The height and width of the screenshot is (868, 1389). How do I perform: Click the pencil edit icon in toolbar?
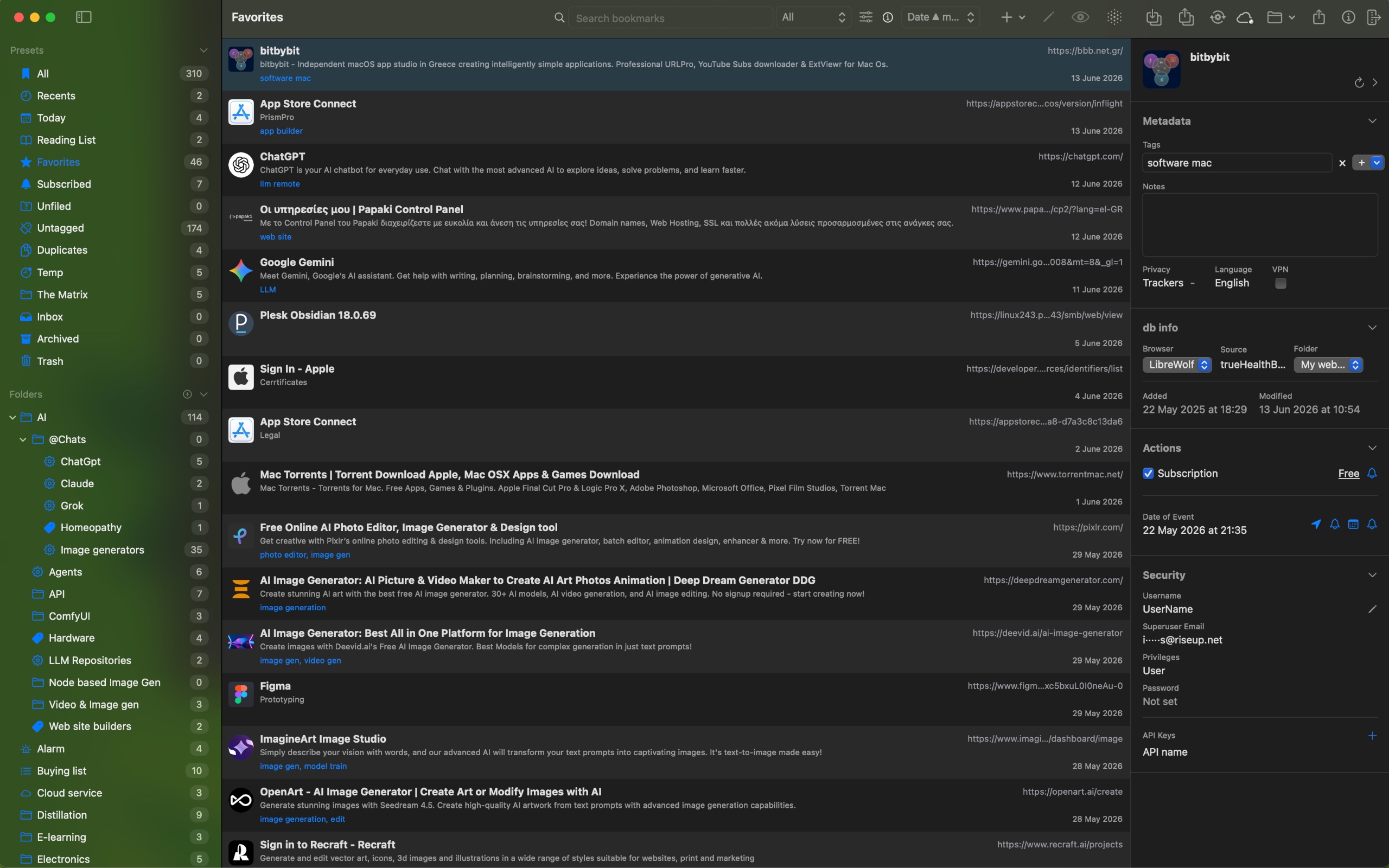tap(1049, 17)
